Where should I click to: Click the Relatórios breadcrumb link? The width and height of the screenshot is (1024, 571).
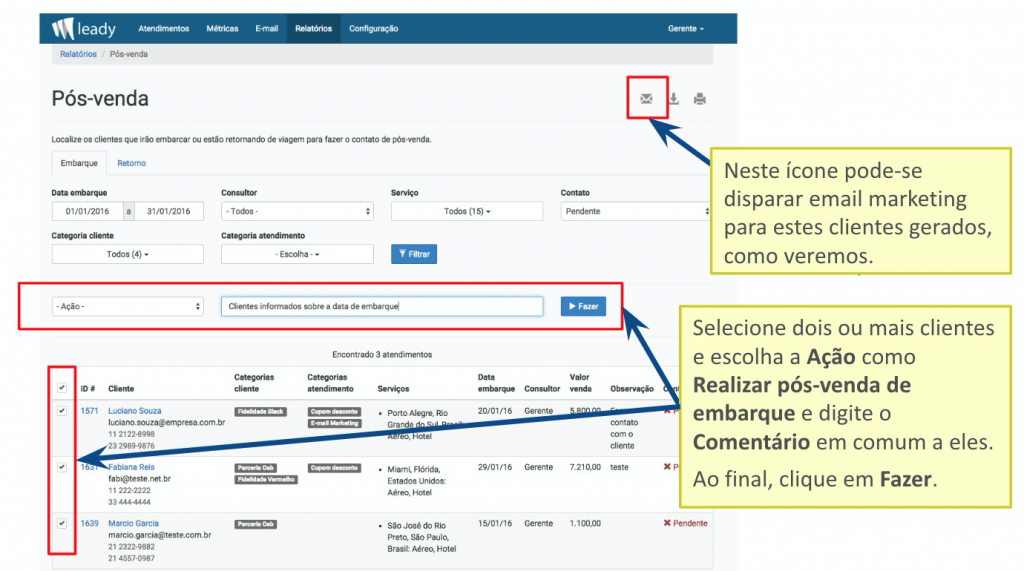78,54
